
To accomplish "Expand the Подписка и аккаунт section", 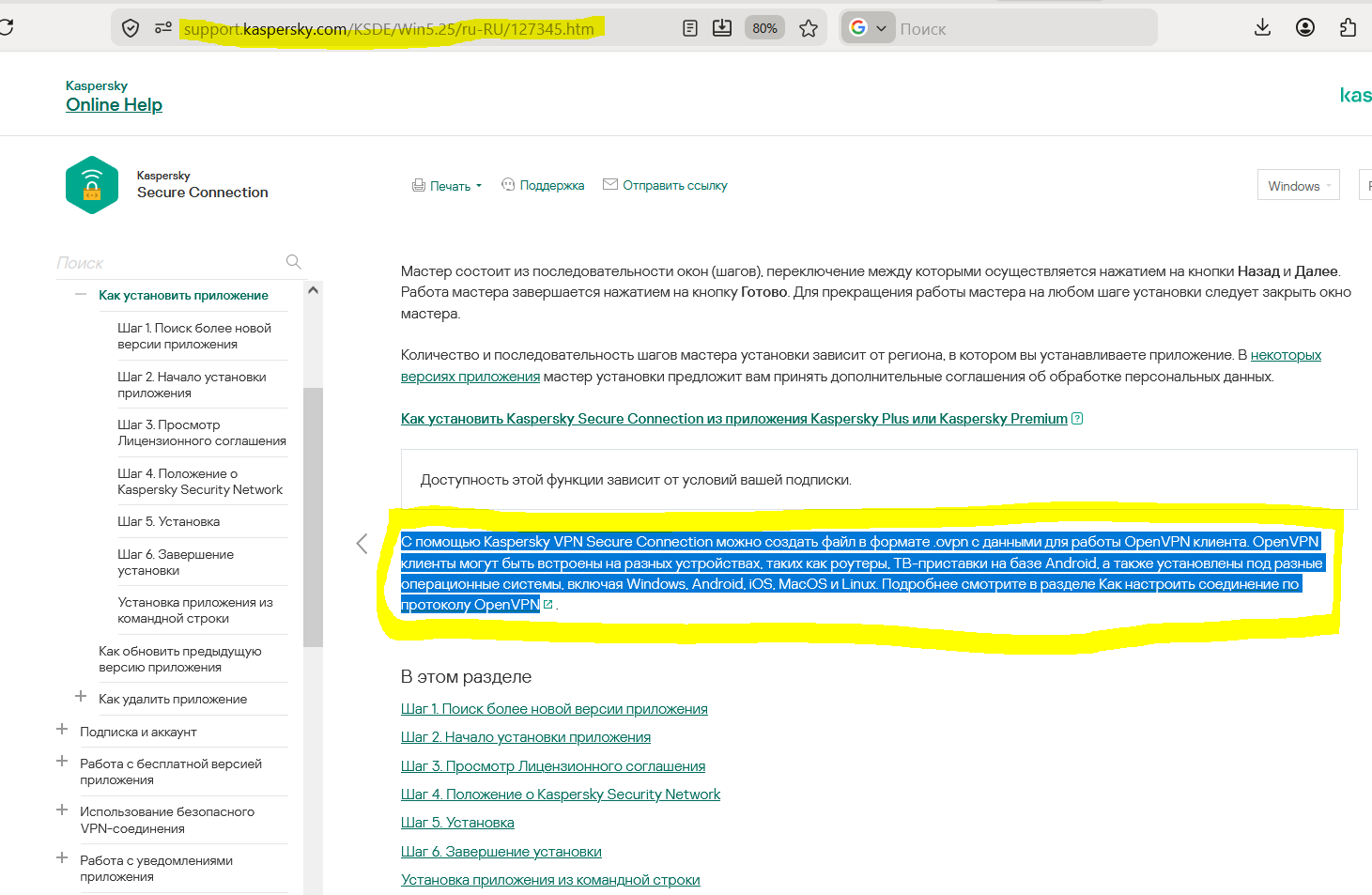I will pos(62,730).
